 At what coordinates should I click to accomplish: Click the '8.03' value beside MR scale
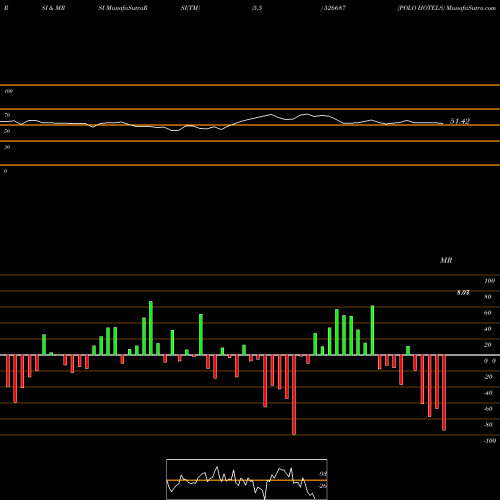click(x=463, y=293)
